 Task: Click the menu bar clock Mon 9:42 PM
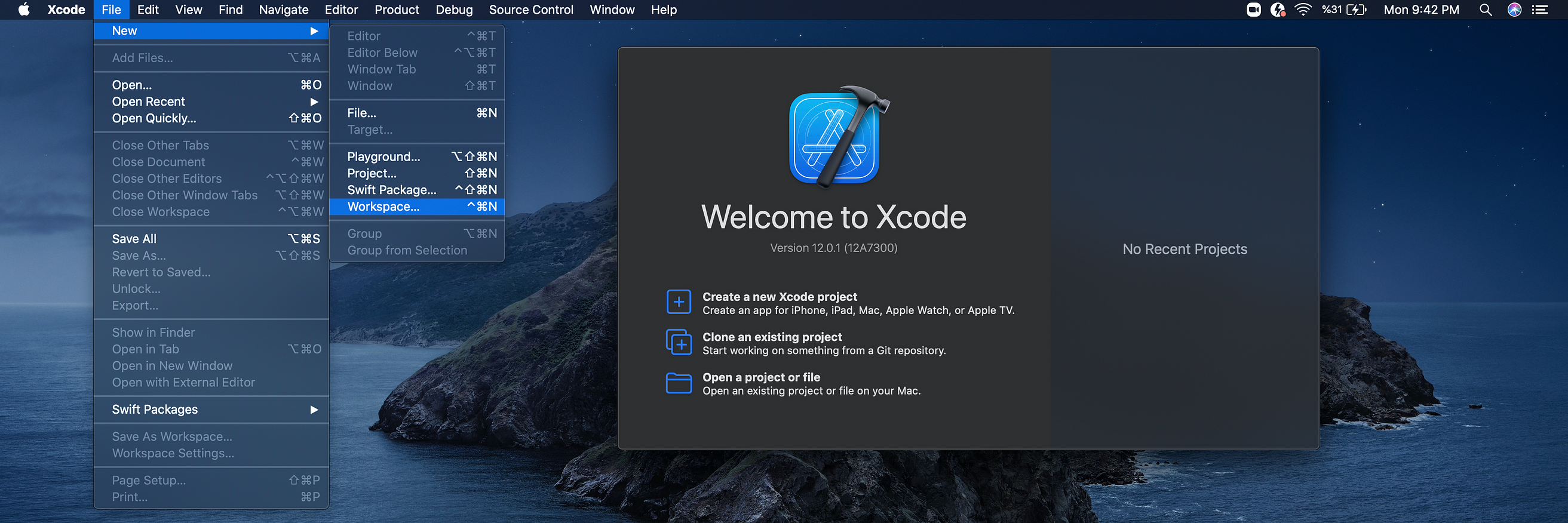pyautogui.click(x=1421, y=10)
